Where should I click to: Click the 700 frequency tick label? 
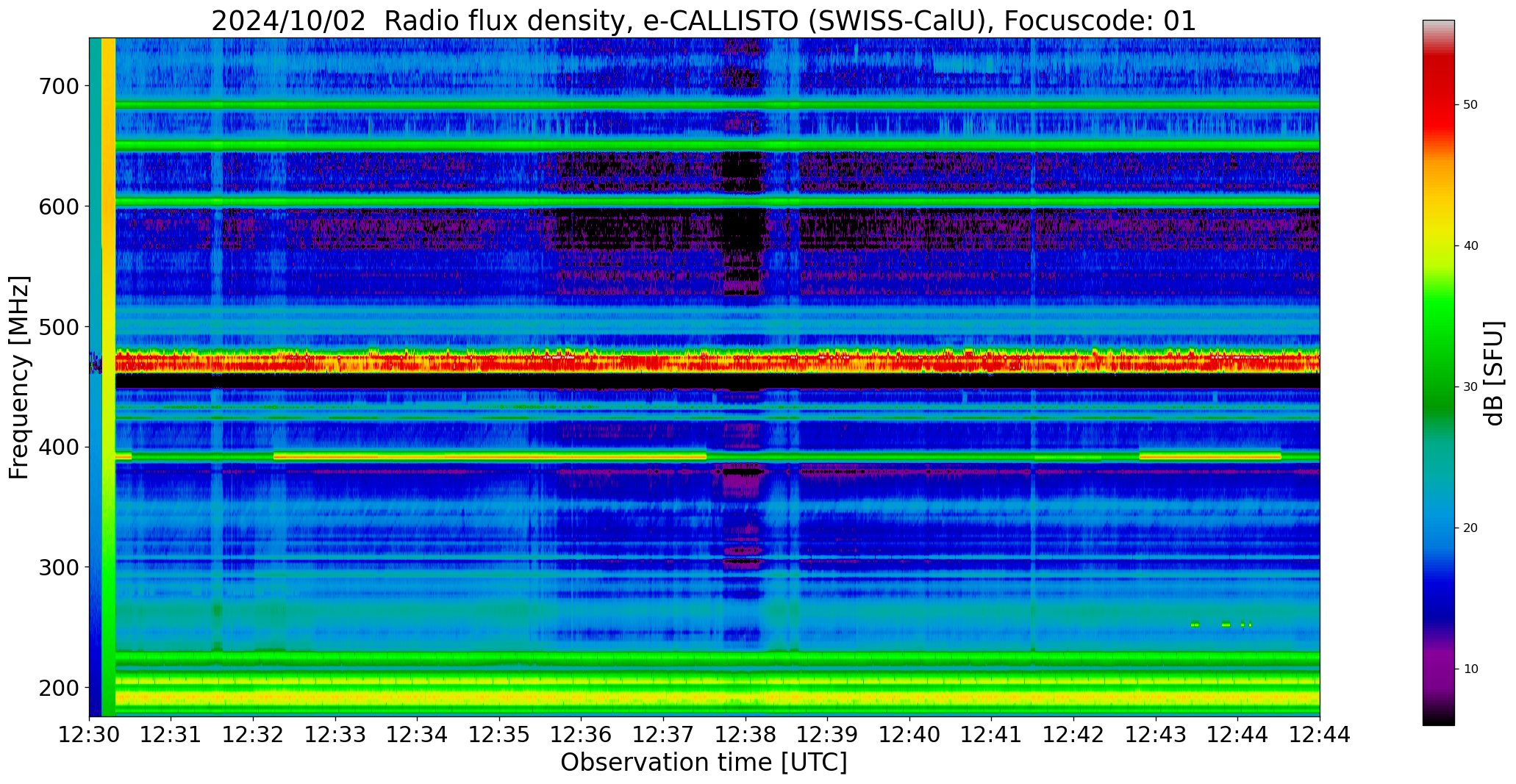58,86
